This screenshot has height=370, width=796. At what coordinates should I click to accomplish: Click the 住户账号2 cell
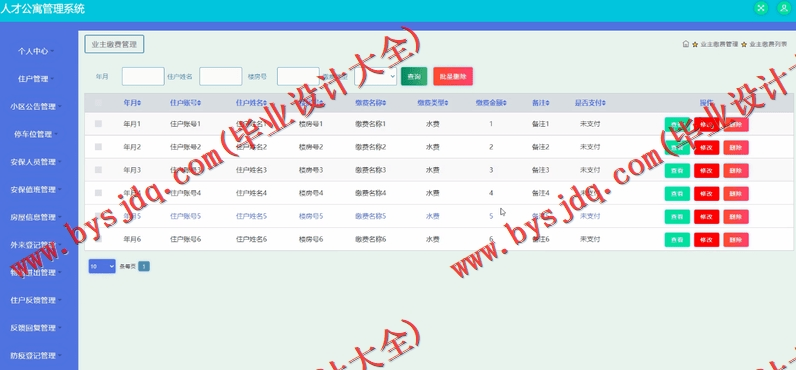click(185, 147)
